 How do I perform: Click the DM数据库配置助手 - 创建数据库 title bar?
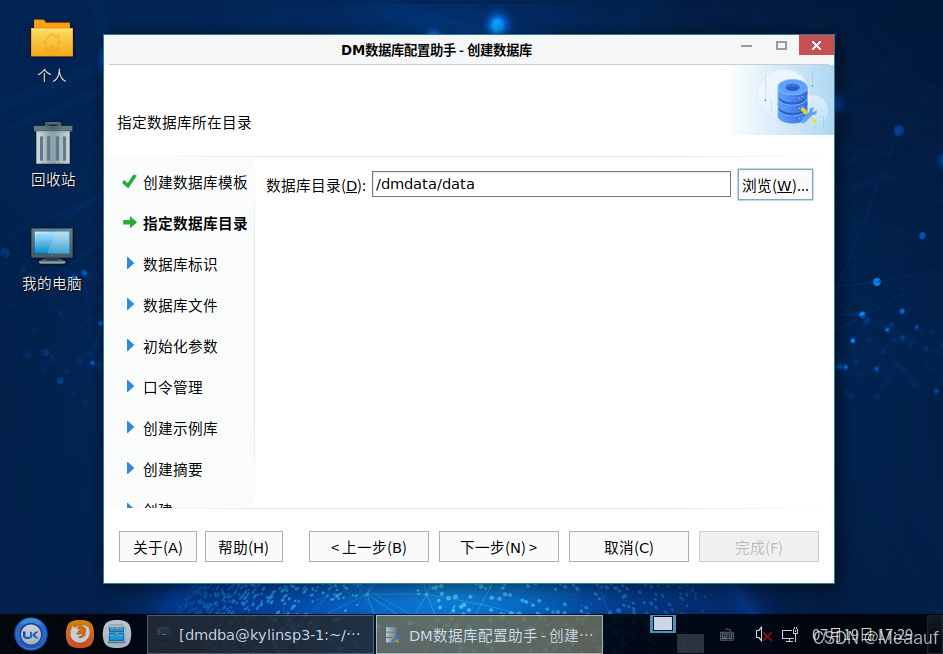(x=437, y=50)
